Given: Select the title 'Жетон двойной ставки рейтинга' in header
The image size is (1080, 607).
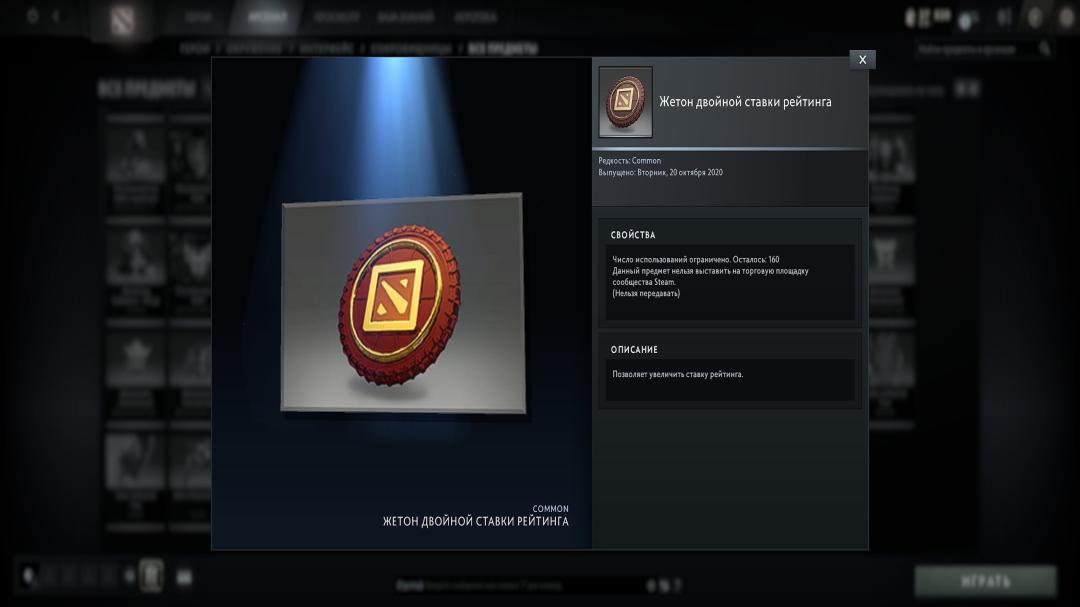Looking at the screenshot, I should 745,102.
